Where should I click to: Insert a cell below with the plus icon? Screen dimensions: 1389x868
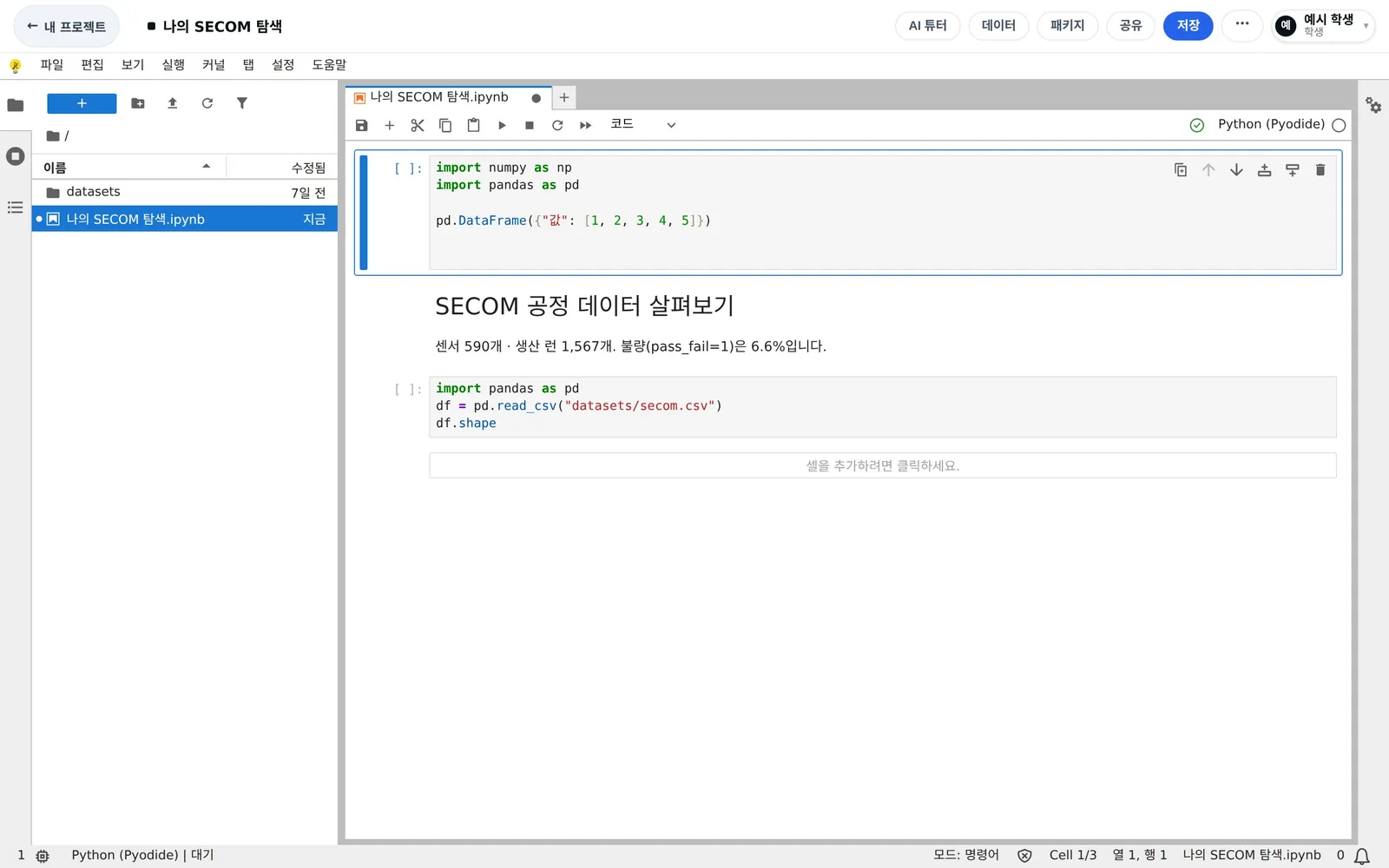click(390, 125)
